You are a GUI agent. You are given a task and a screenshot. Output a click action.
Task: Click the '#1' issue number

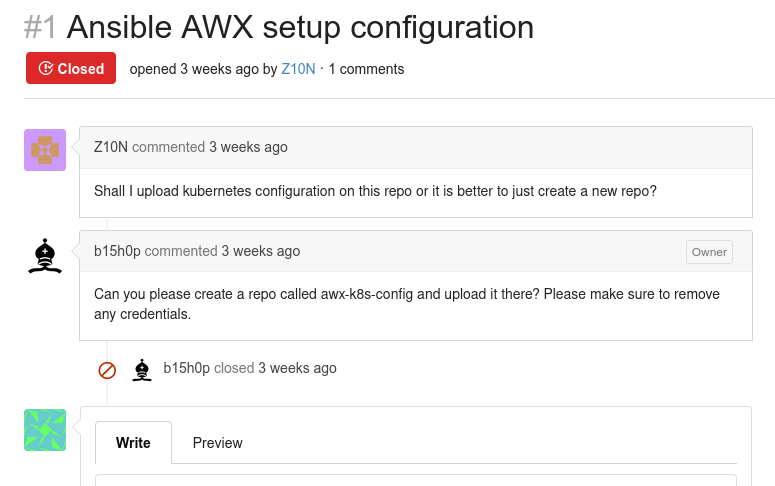click(x=40, y=27)
